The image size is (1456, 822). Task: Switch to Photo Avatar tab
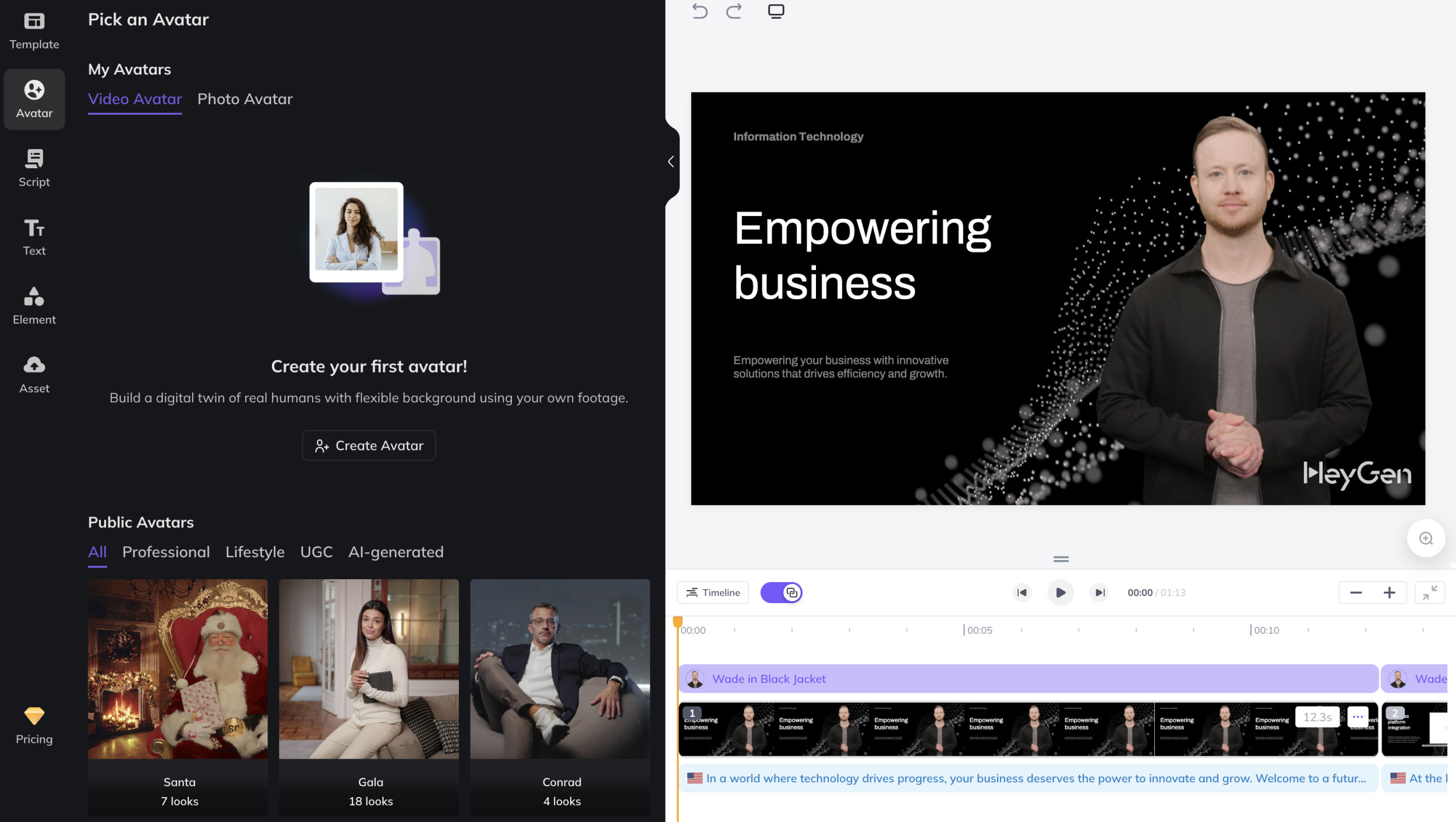[245, 99]
